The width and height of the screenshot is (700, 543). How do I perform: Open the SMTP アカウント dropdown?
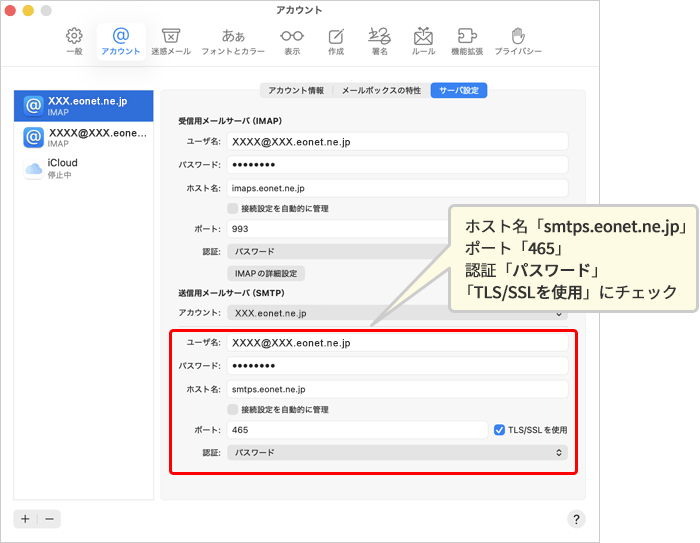tap(397, 313)
